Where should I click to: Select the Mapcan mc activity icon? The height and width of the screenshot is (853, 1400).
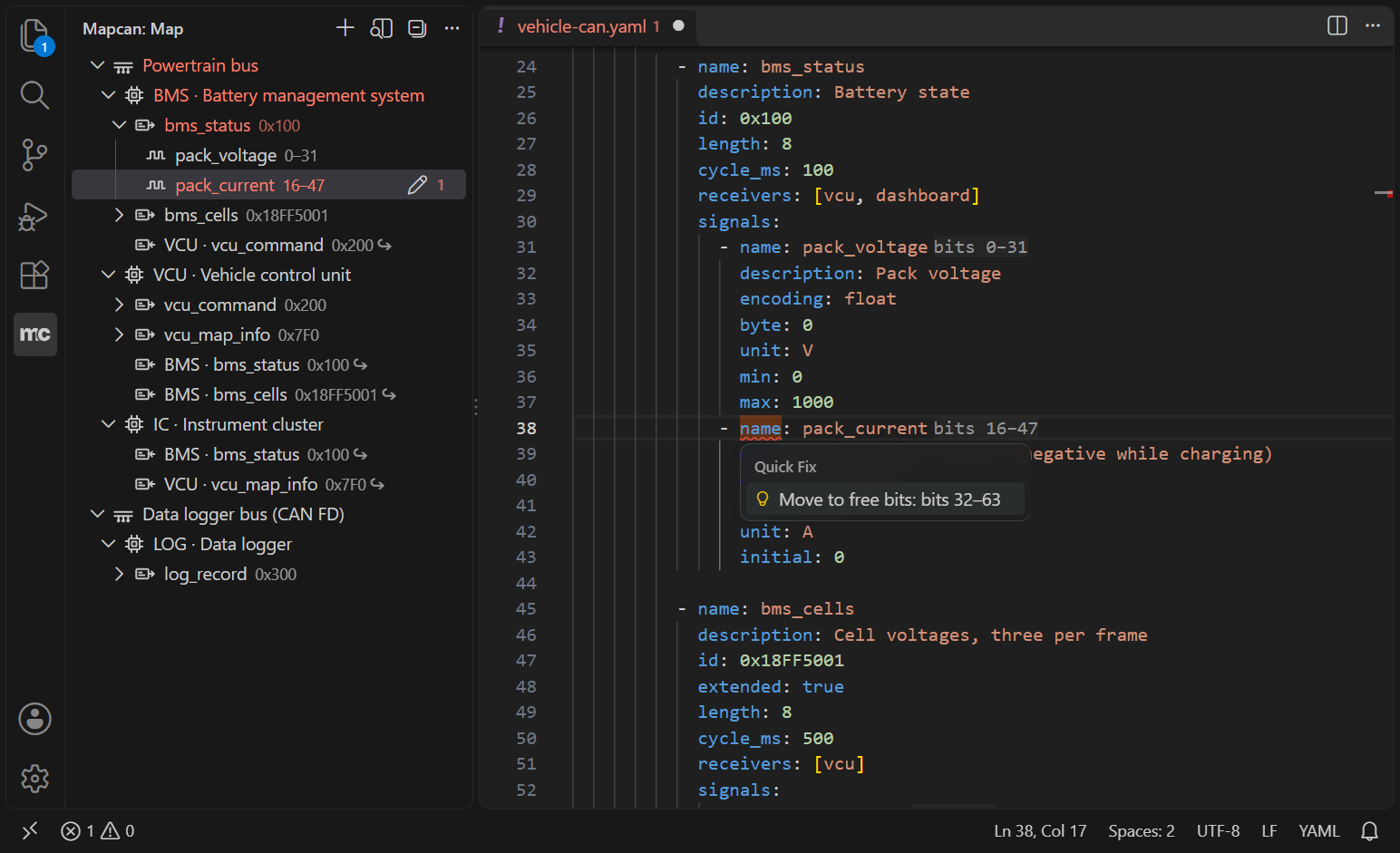point(35,334)
